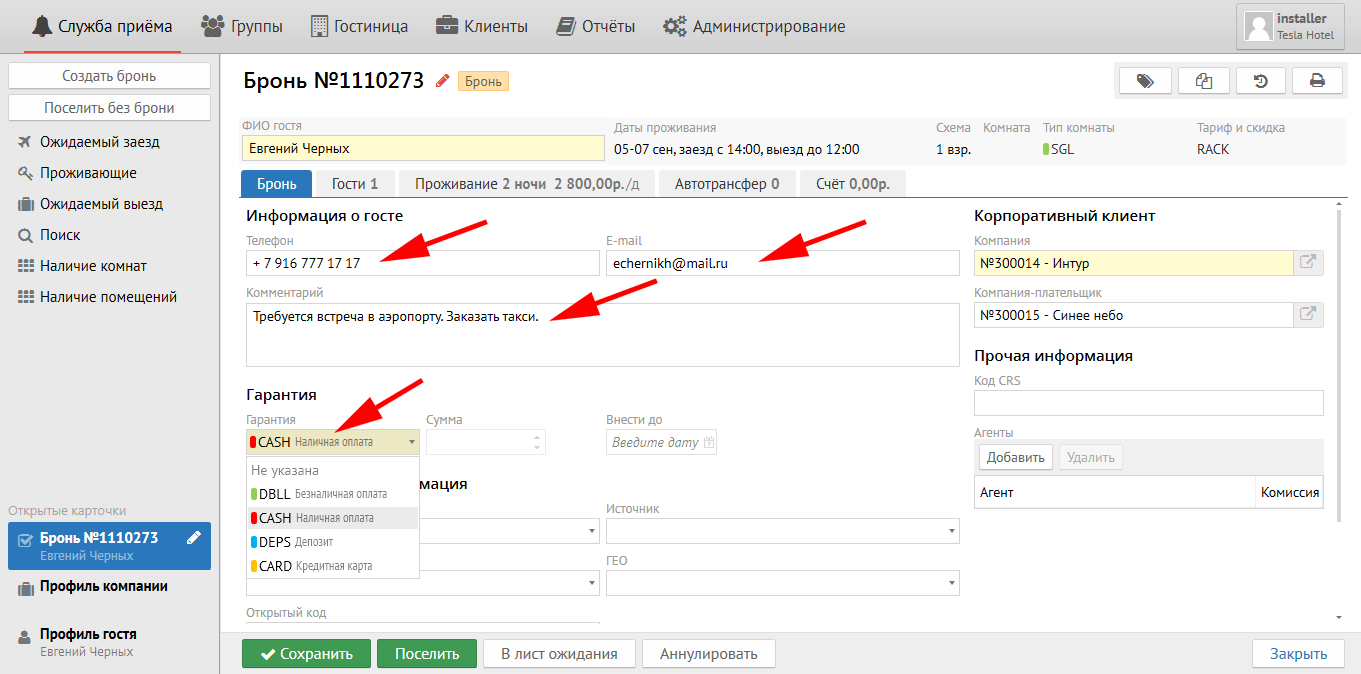Open booking history icon button
The height and width of the screenshot is (674, 1361).
pyautogui.click(x=1260, y=81)
